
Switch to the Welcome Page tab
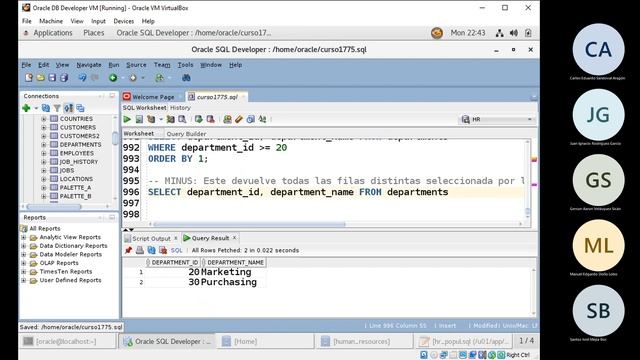point(153,97)
